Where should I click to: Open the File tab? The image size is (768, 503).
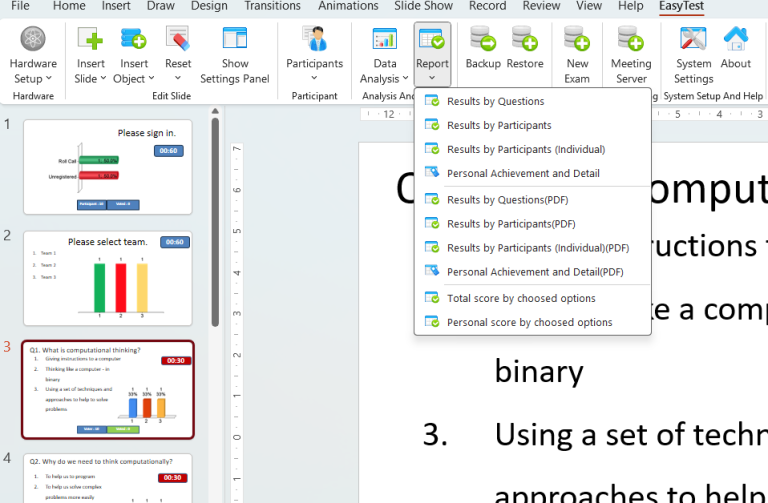coord(20,6)
